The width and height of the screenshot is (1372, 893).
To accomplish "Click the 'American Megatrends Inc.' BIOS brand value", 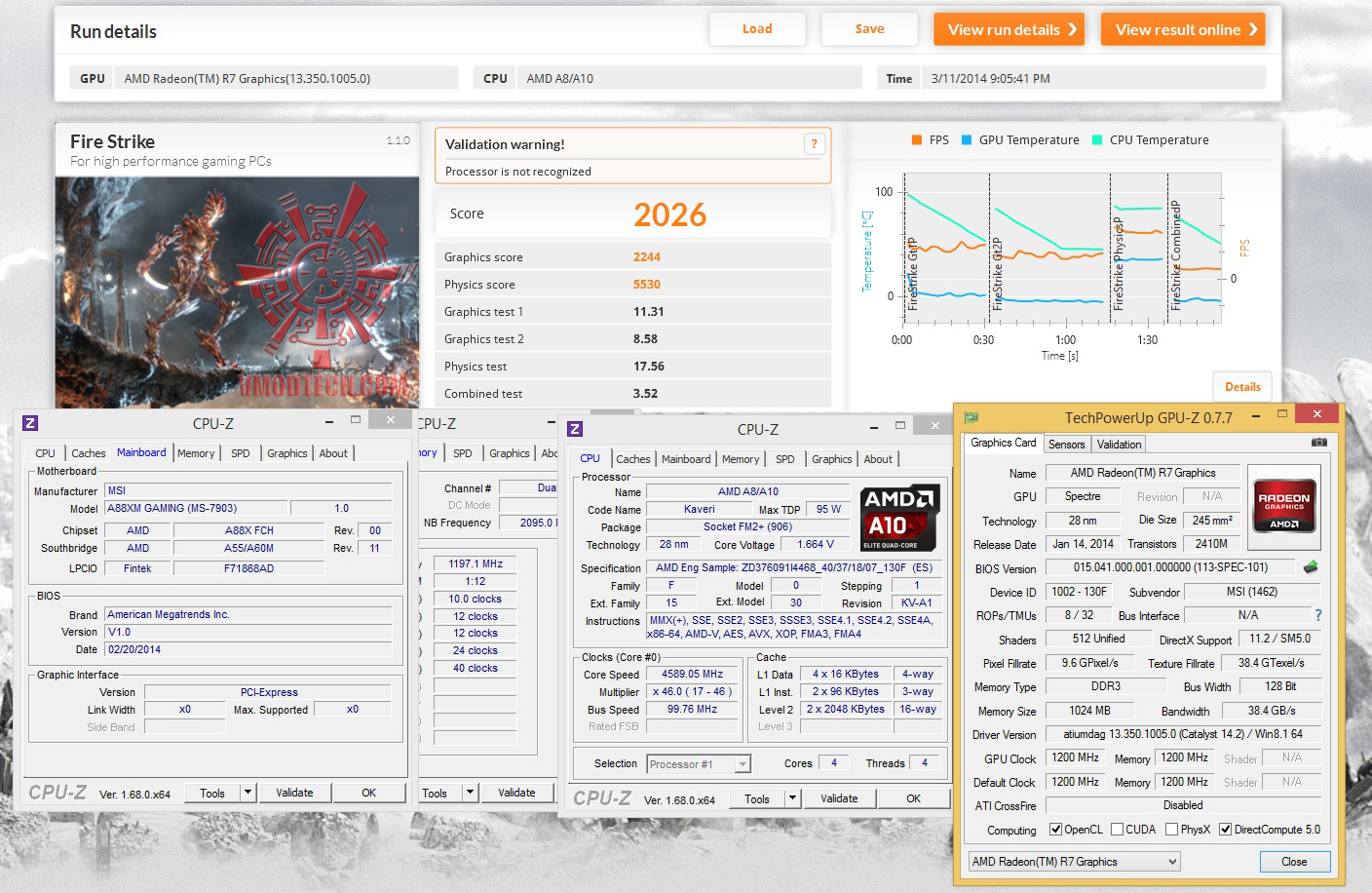I will pyautogui.click(x=248, y=614).
